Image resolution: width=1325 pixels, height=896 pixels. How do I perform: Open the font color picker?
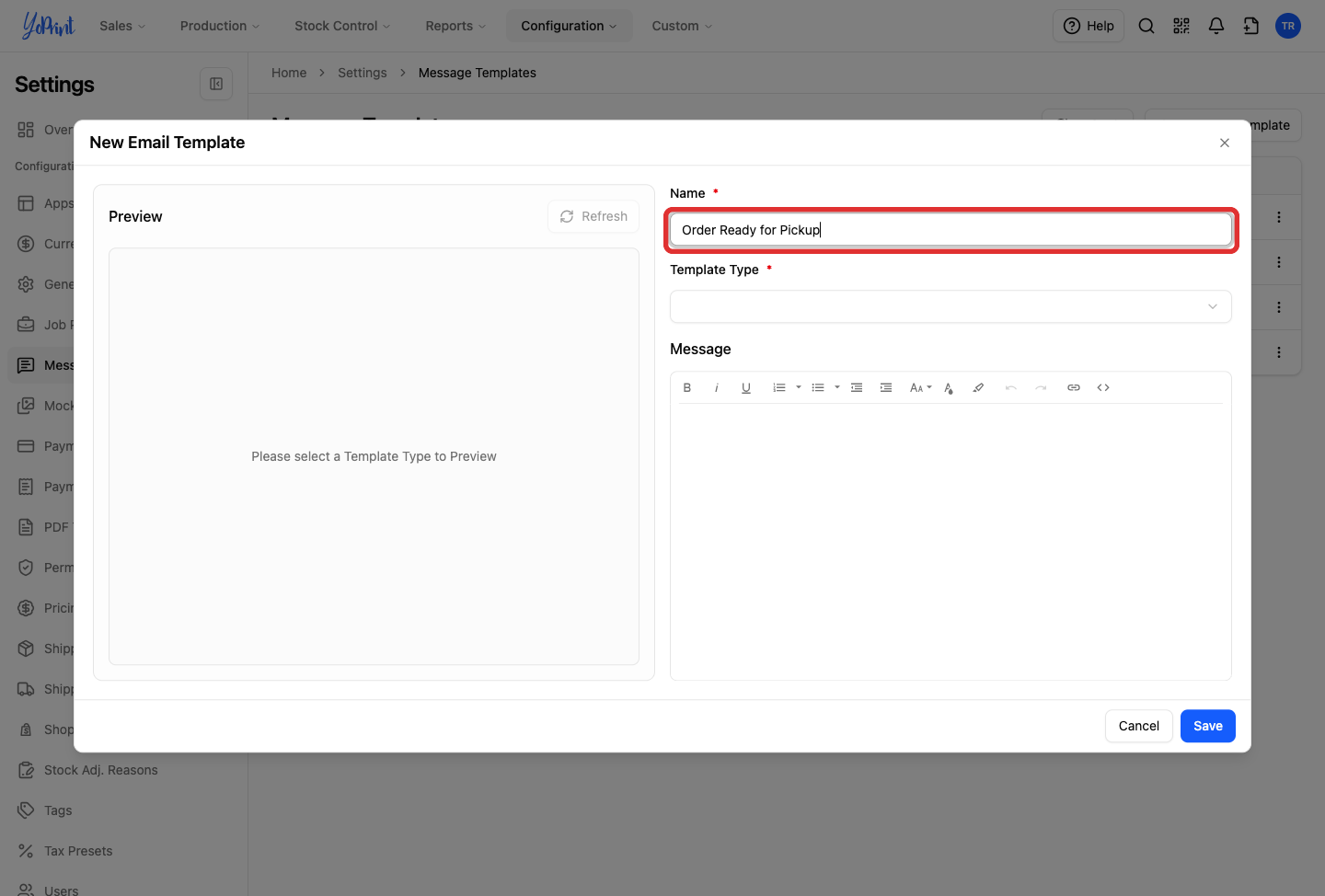[949, 388]
